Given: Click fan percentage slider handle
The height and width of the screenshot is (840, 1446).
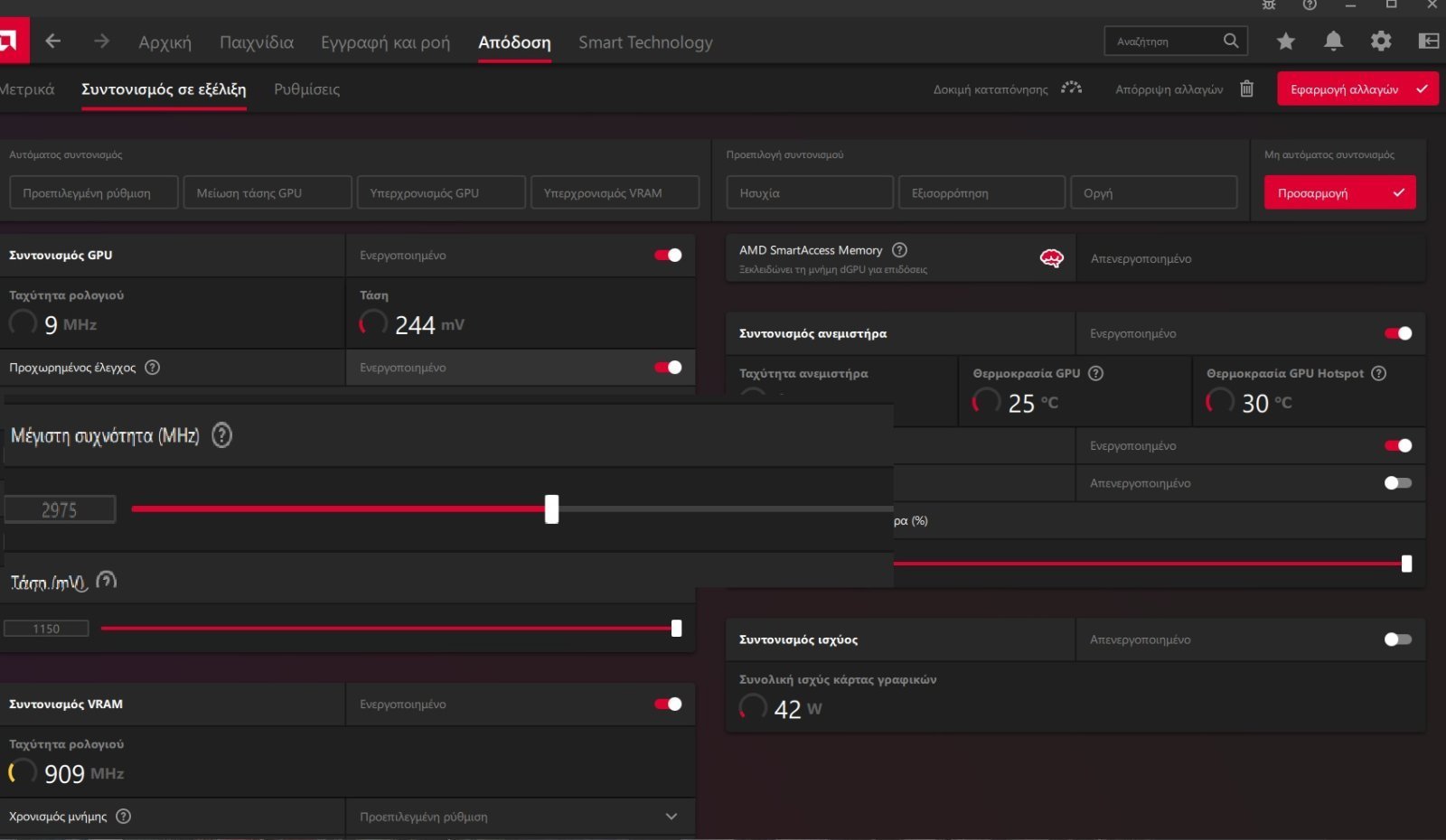Looking at the screenshot, I should tap(1406, 564).
